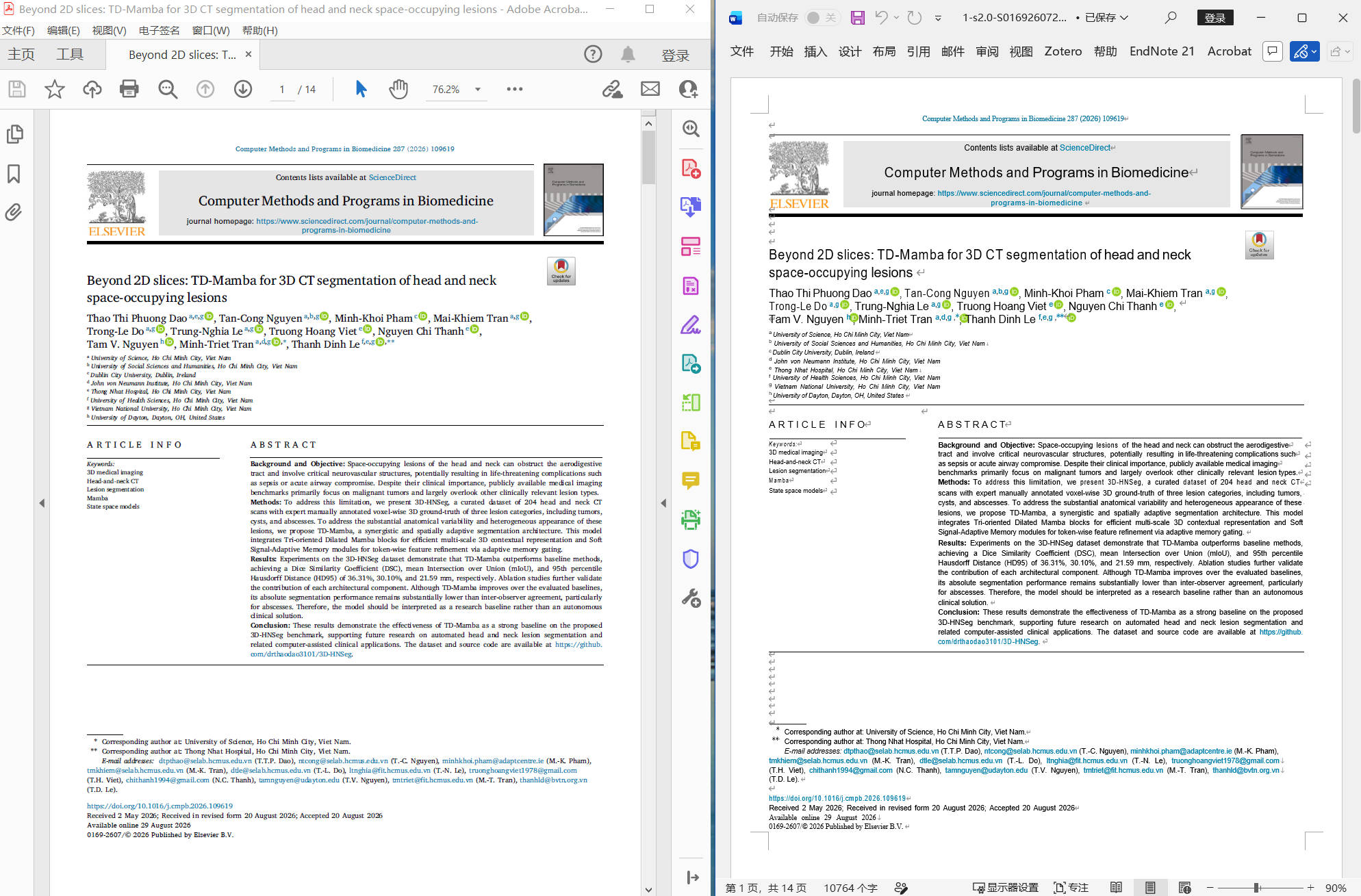The width and height of the screenshot is (1361, 896).
Task: Expand Word Quick Access Toolbar customization arrow
Action: (938, 18)
